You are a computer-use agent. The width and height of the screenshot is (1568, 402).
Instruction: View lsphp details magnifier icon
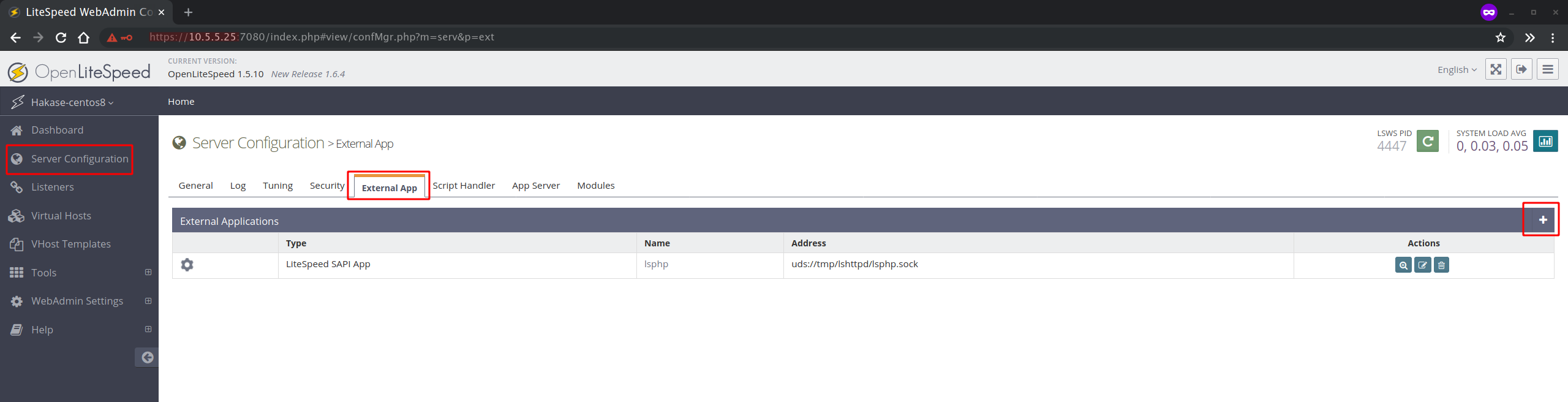[1403, 265]
